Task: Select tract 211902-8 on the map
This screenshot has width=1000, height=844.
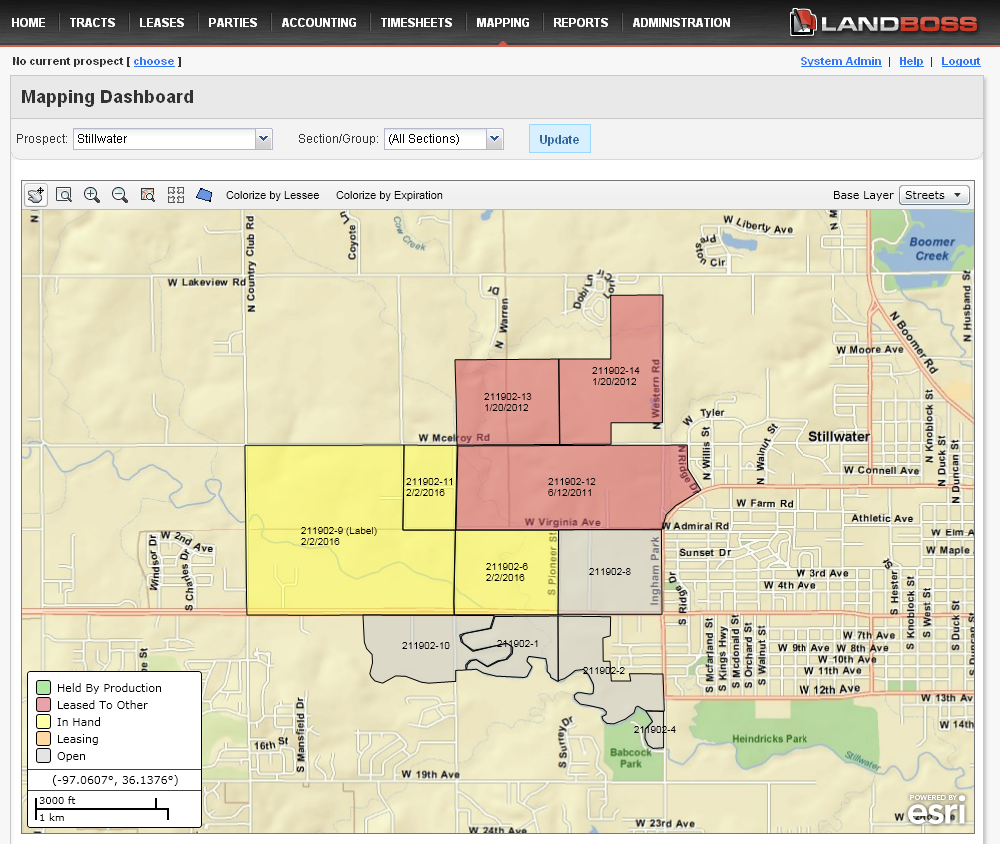Action: click(610, 572)
